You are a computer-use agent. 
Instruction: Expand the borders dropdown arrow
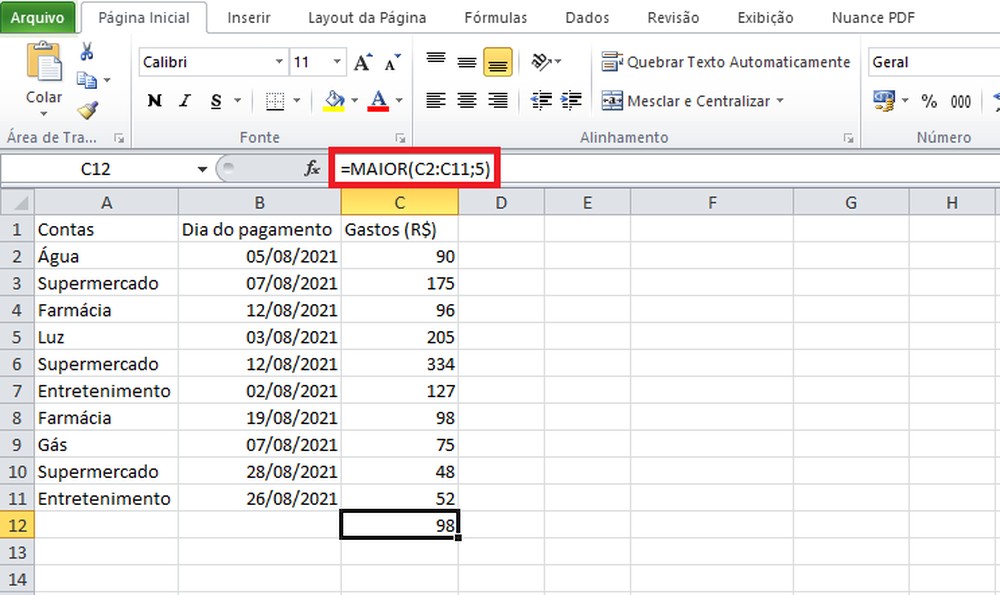[295, 101]
